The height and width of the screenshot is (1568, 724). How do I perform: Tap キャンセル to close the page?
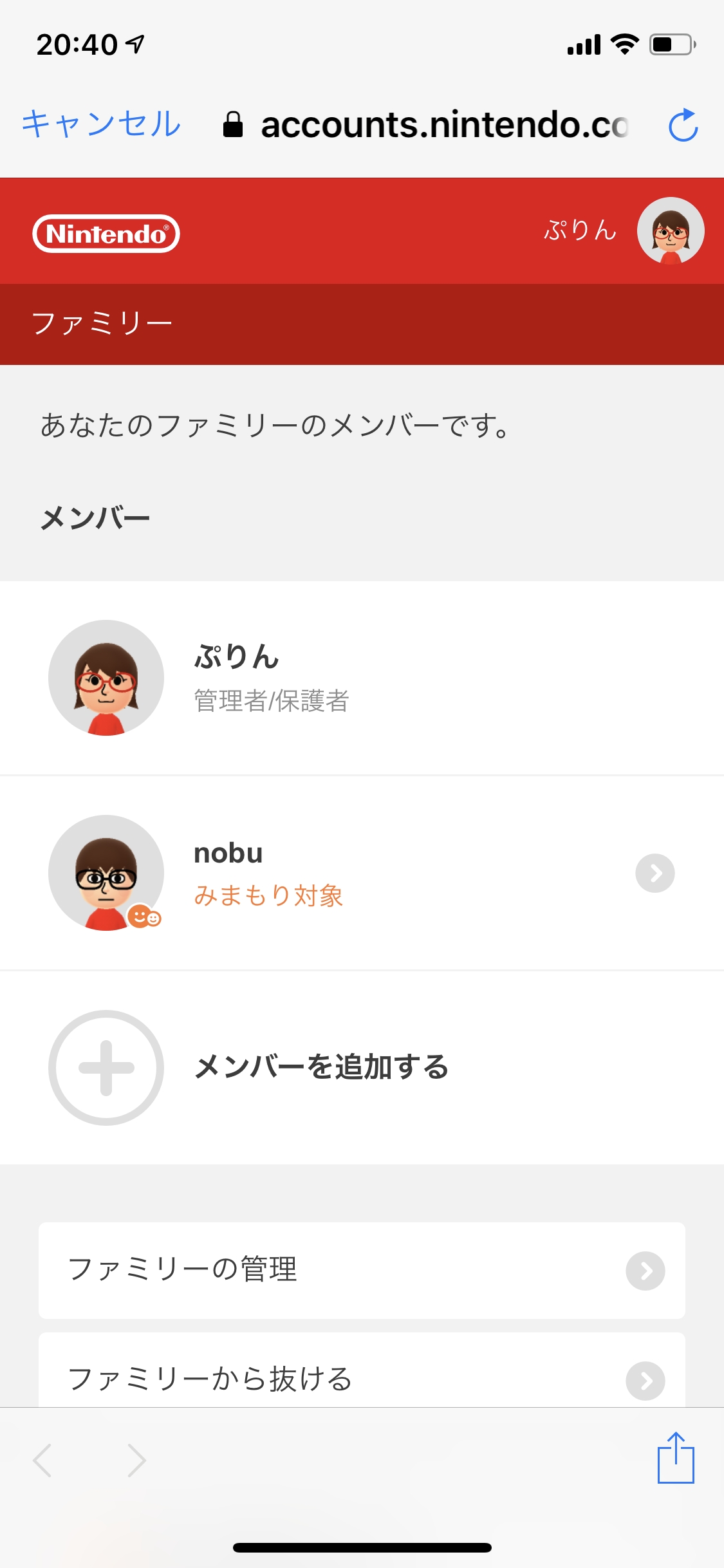(101, 124)
